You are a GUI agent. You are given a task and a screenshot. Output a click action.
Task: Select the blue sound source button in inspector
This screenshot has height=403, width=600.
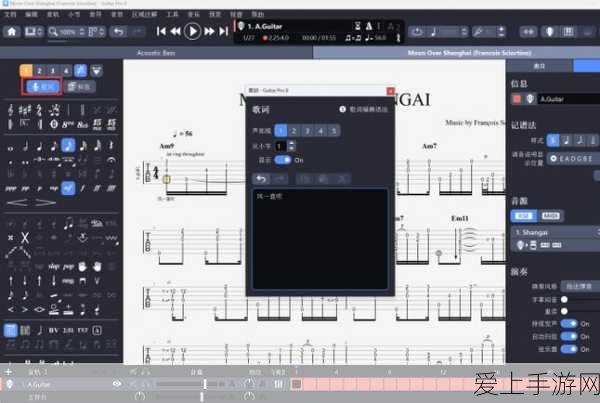tap(523, 216)
